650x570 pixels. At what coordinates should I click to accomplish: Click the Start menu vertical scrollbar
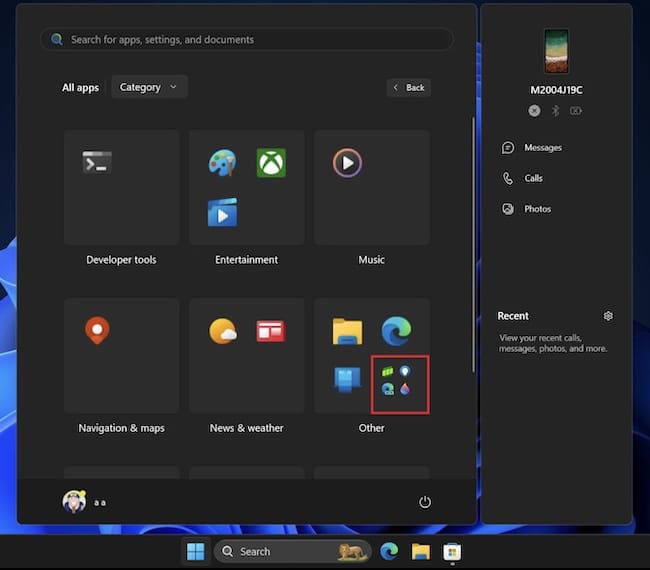coord(473,245)
